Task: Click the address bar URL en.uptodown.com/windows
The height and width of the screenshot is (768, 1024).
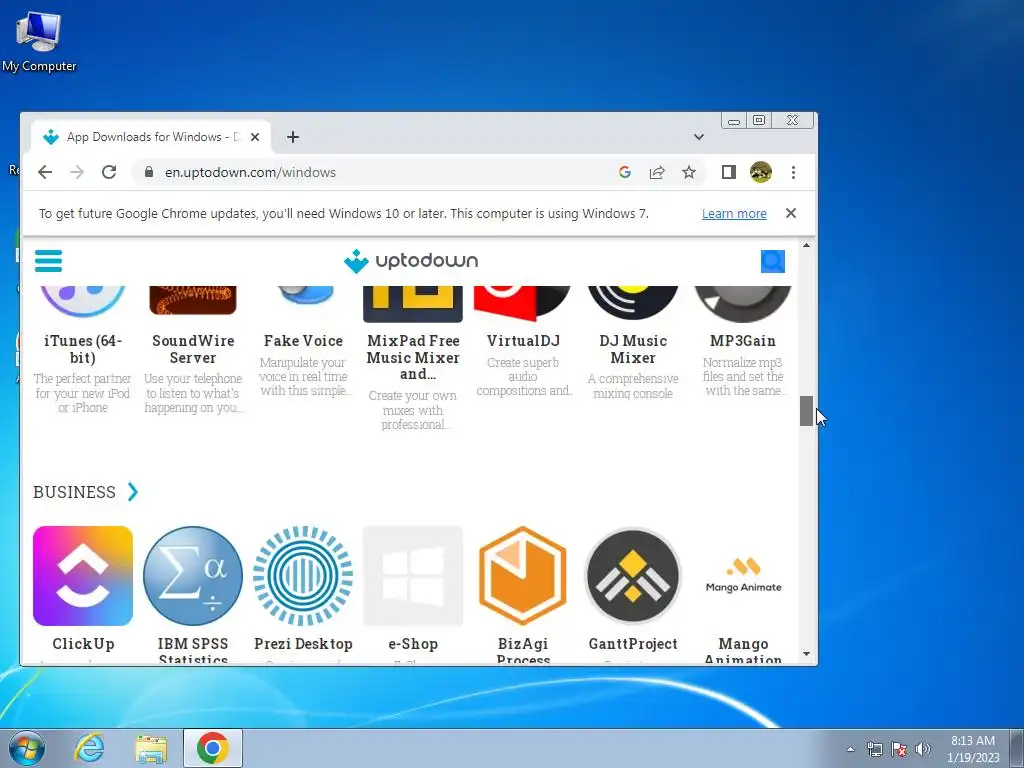Action: point(250,172)
